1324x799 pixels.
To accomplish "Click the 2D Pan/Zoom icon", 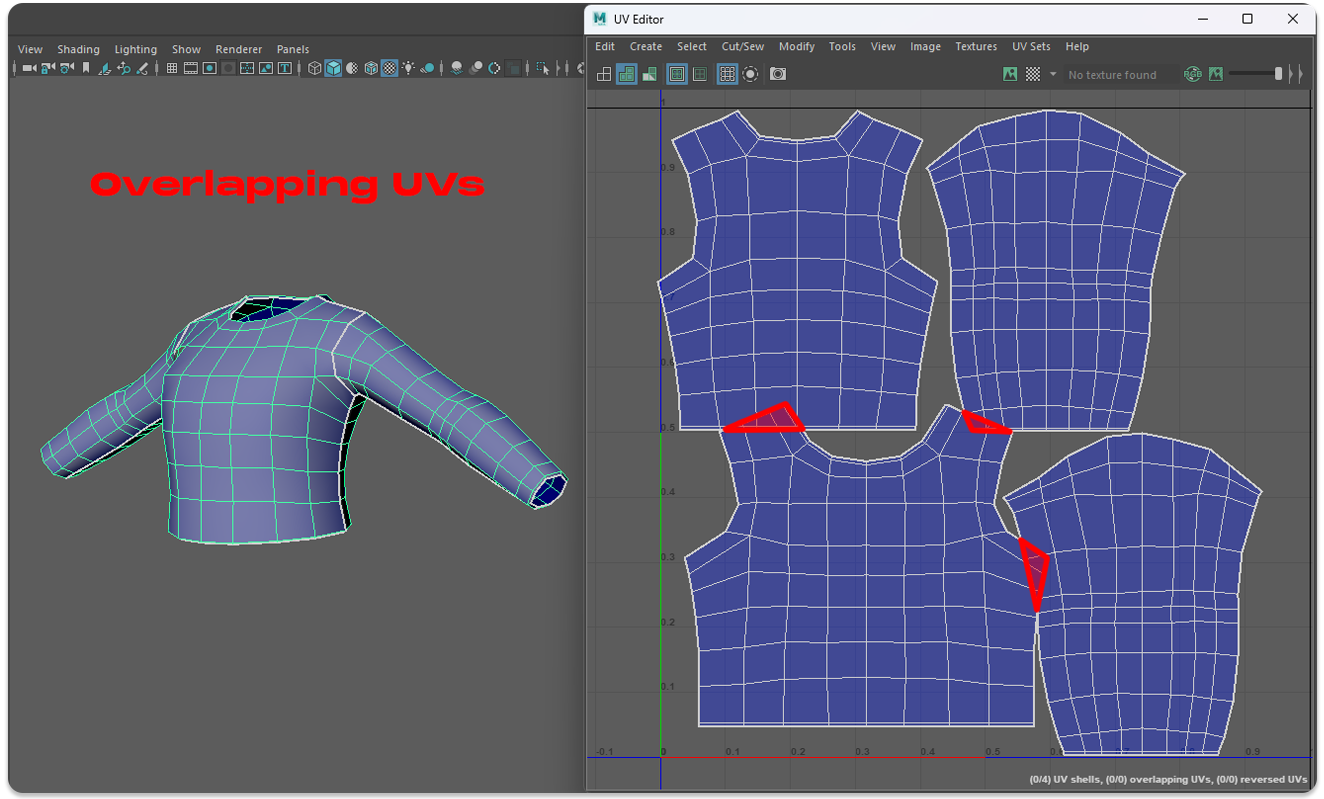I will tap(124, 68).
